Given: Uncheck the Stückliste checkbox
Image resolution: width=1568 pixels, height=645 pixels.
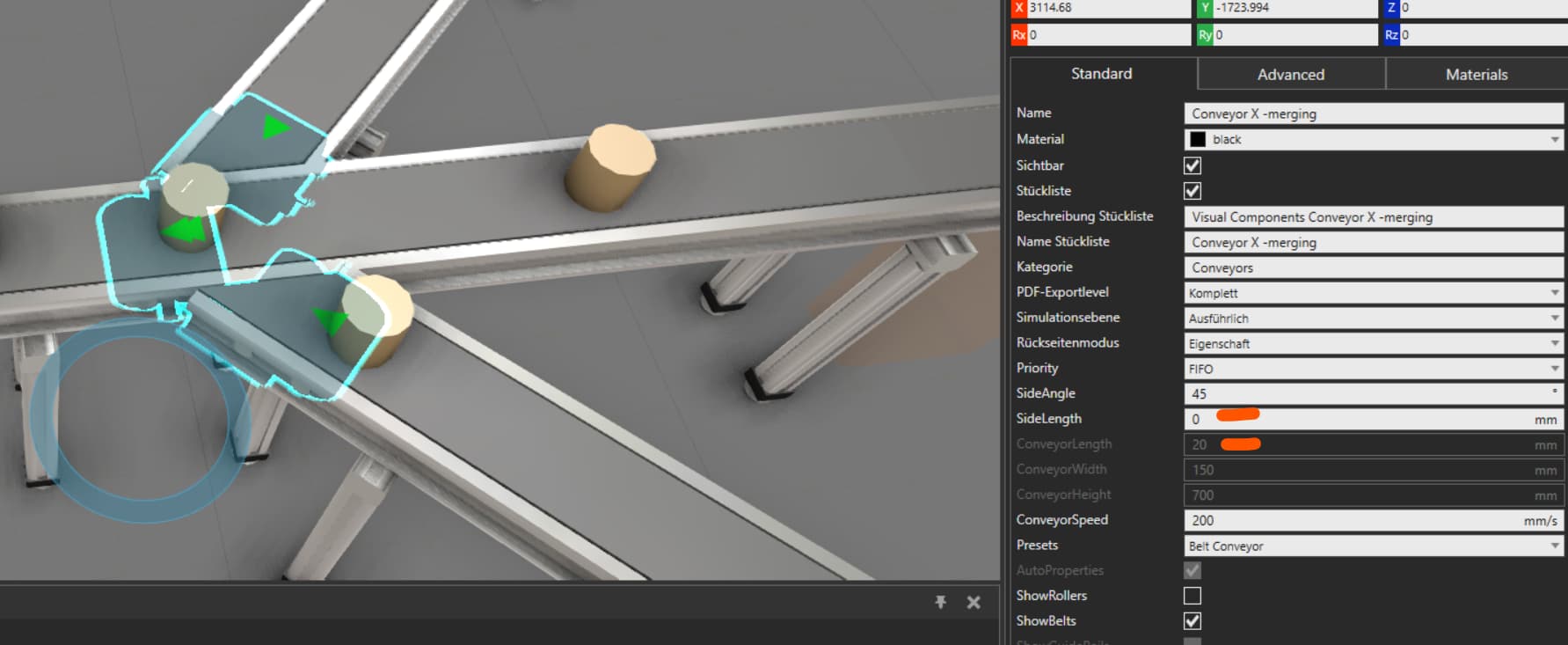Looking at the screenshot, I should click(1192, 191).
